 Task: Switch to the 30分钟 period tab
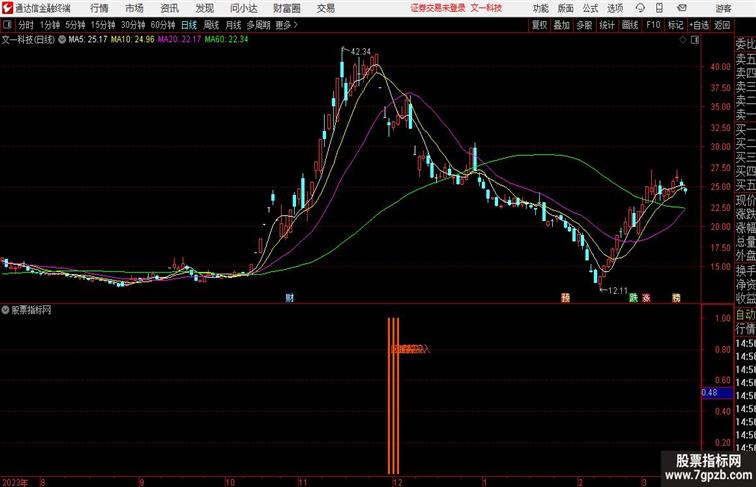(133, 25)
